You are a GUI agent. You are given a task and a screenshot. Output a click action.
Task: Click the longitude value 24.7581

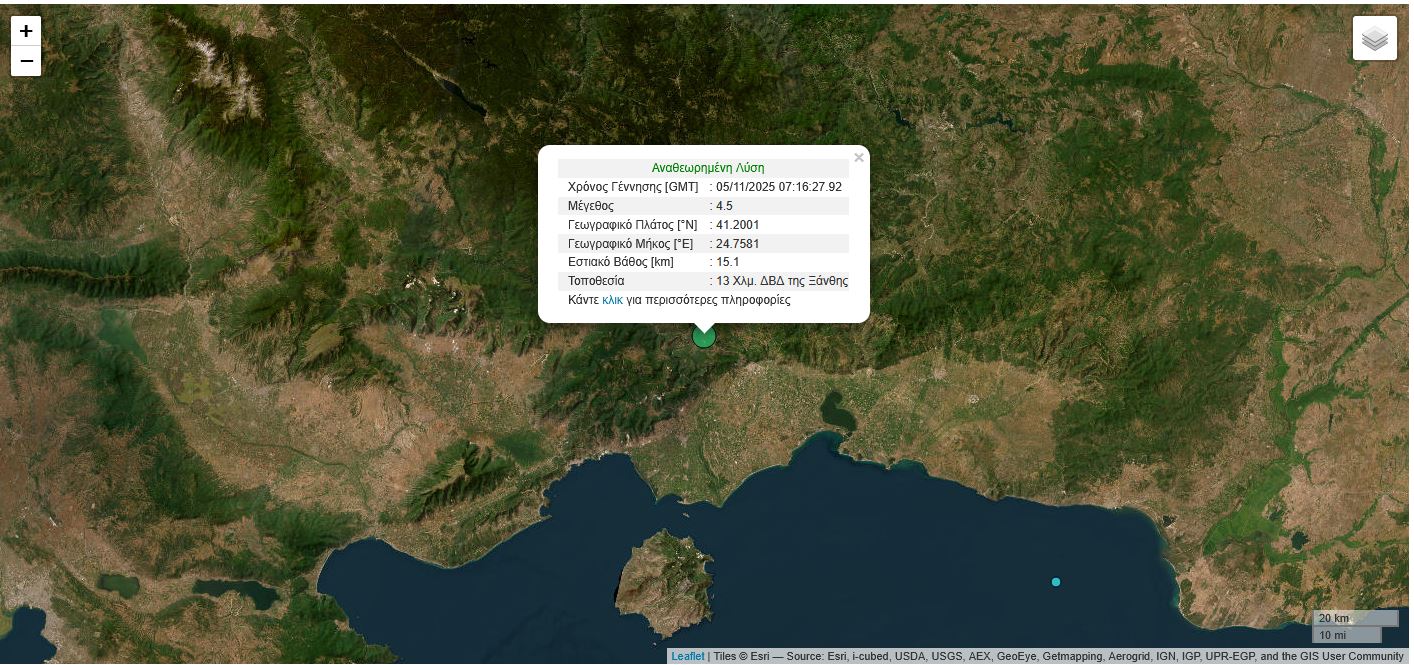[738, 244]
